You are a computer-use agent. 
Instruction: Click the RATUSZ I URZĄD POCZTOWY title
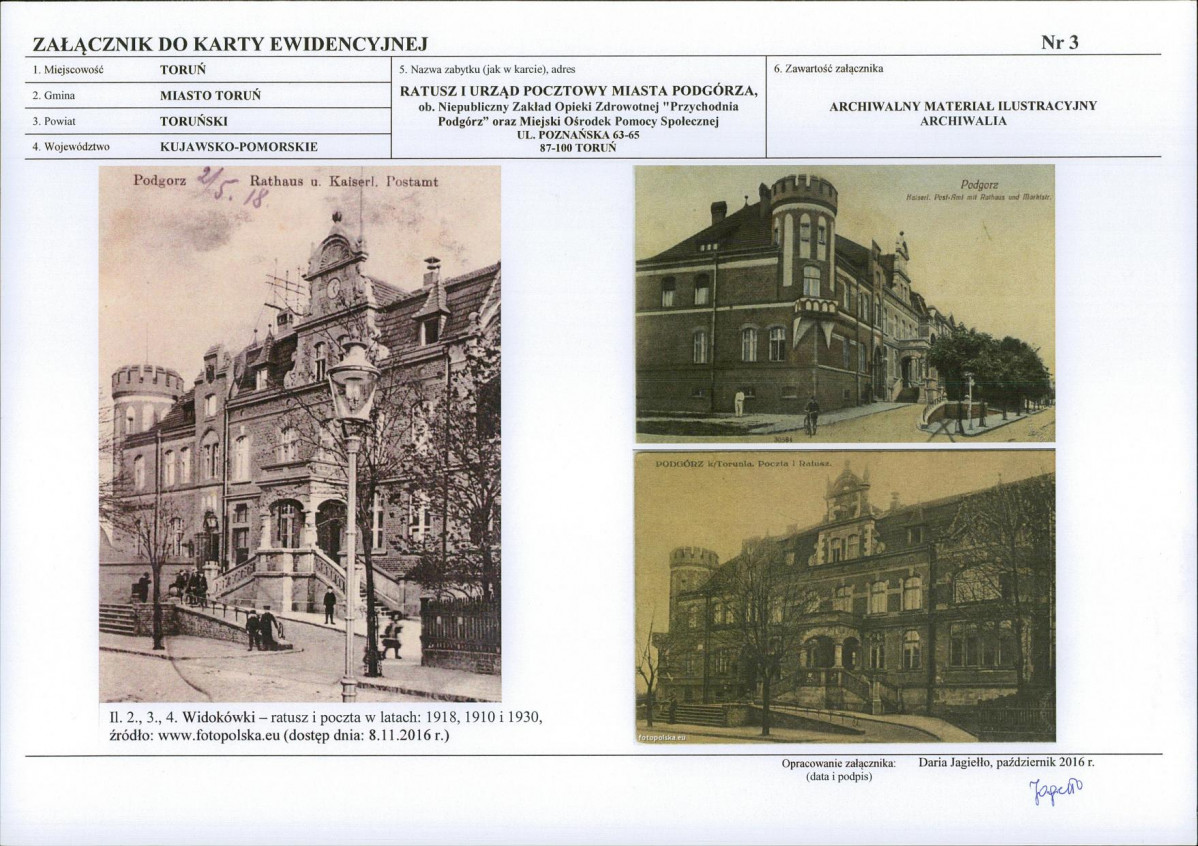pyautogui.click(x=578, y=91)
